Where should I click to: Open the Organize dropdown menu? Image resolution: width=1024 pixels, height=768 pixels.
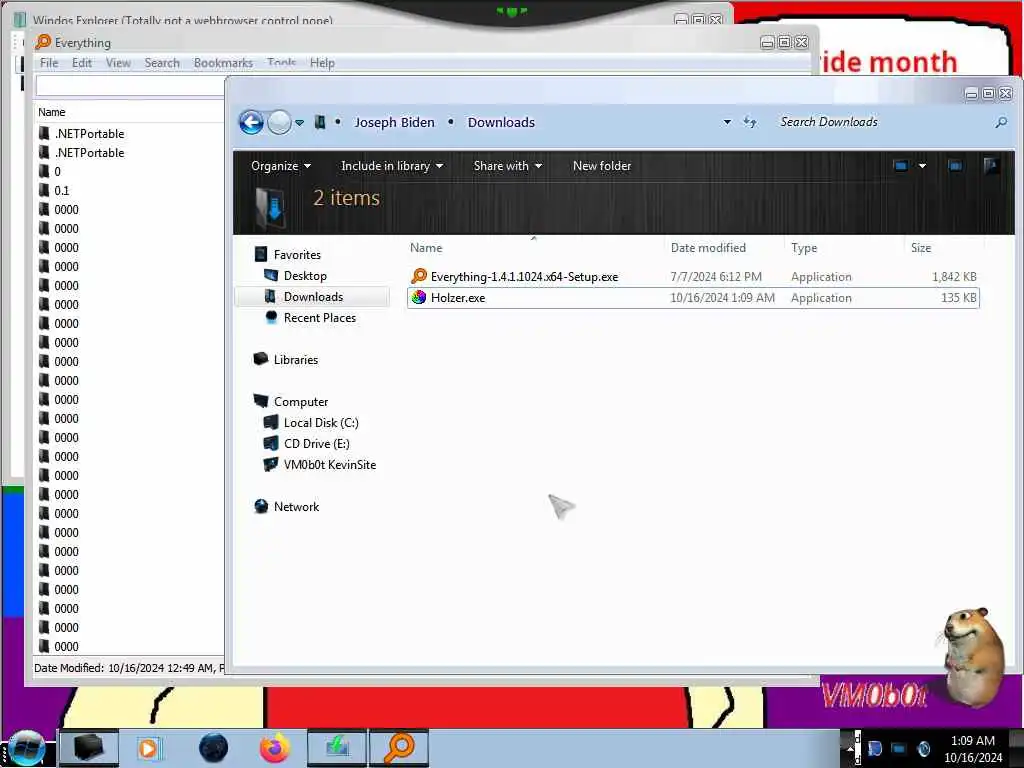pyautogui.click(x=281, y=166)
